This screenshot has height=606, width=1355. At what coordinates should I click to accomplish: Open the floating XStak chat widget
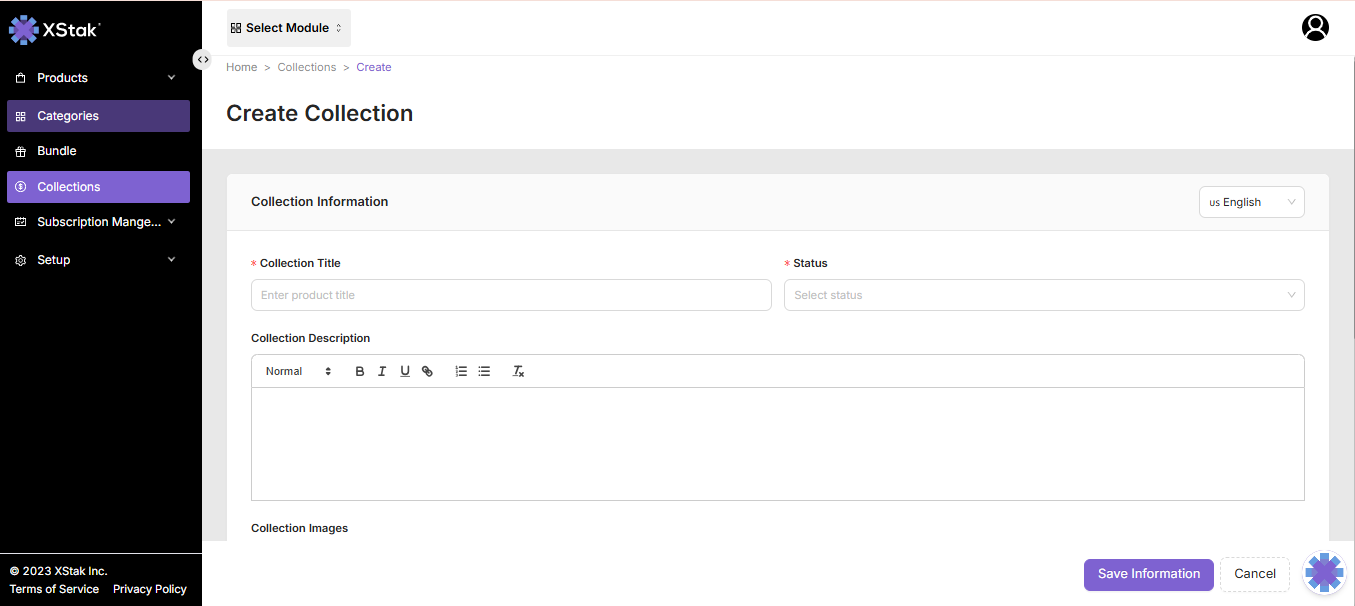pos(1324,573)
